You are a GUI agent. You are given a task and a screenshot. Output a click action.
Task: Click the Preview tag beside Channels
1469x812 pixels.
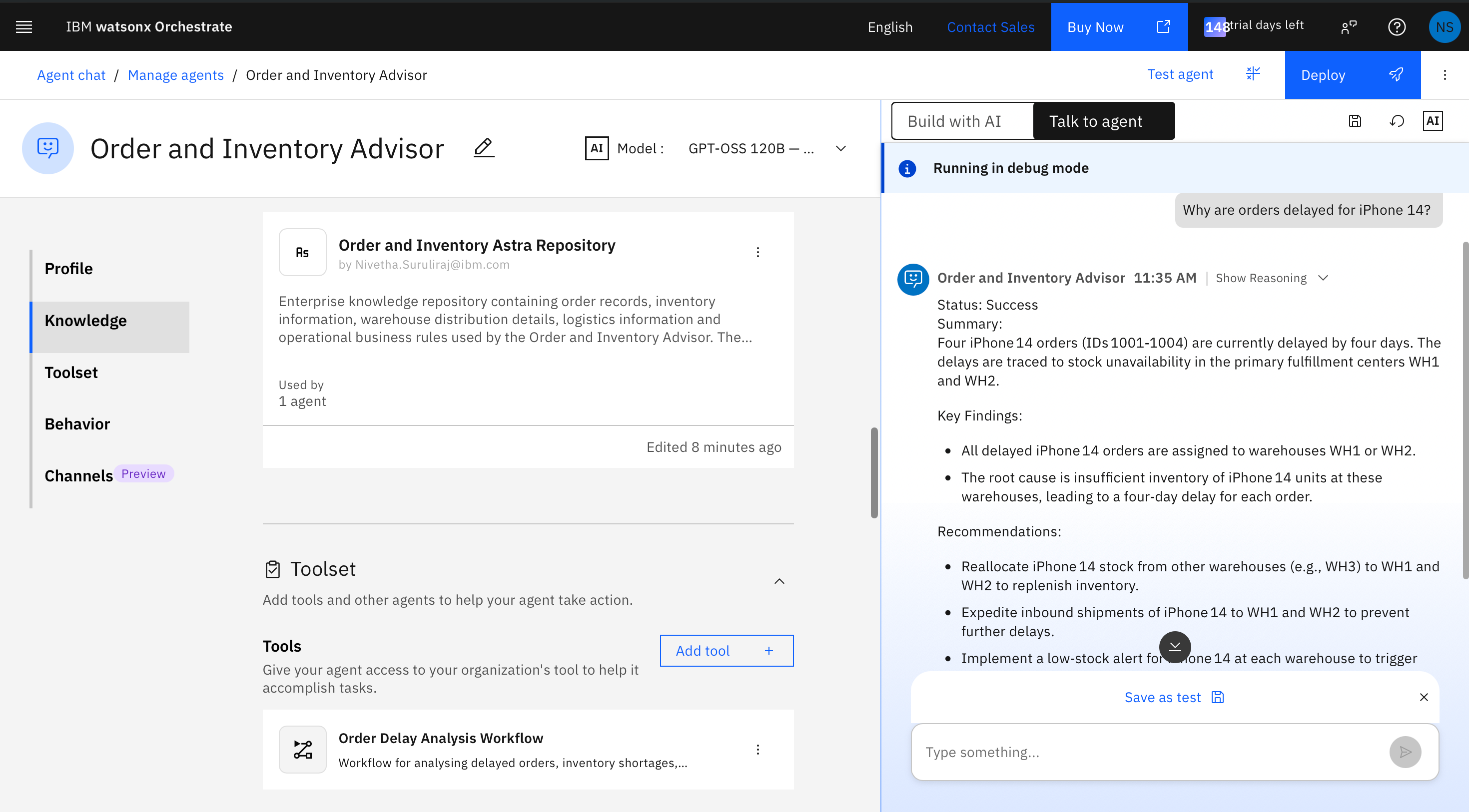(x=143, y=473)
